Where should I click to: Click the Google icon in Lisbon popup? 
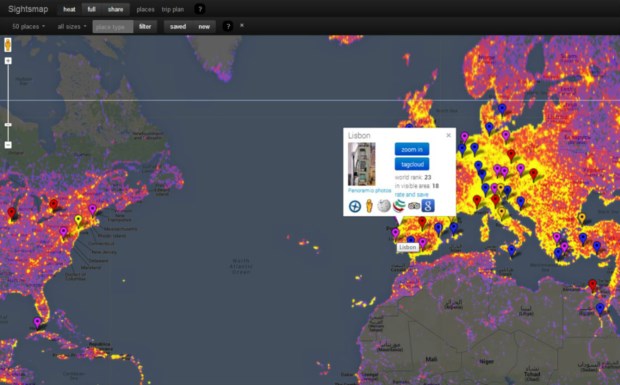[428, 206]
